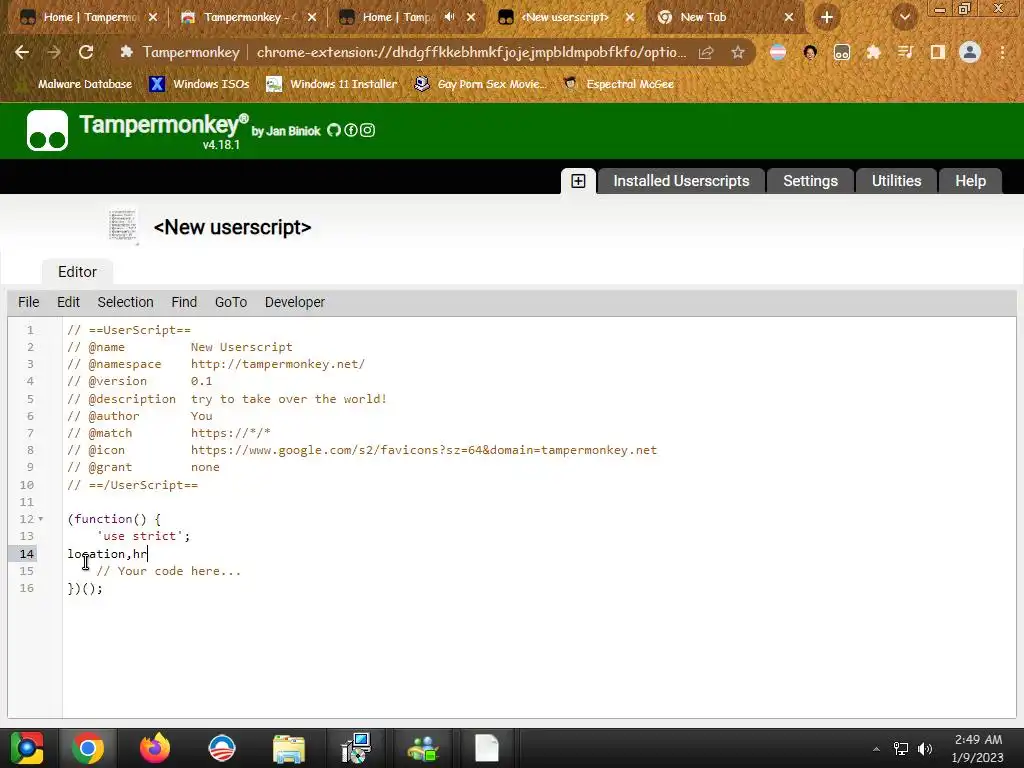Screen dimensions: 1024x768
Task: Open the Malware Database bookmark
Action: (x=76, y=84)
